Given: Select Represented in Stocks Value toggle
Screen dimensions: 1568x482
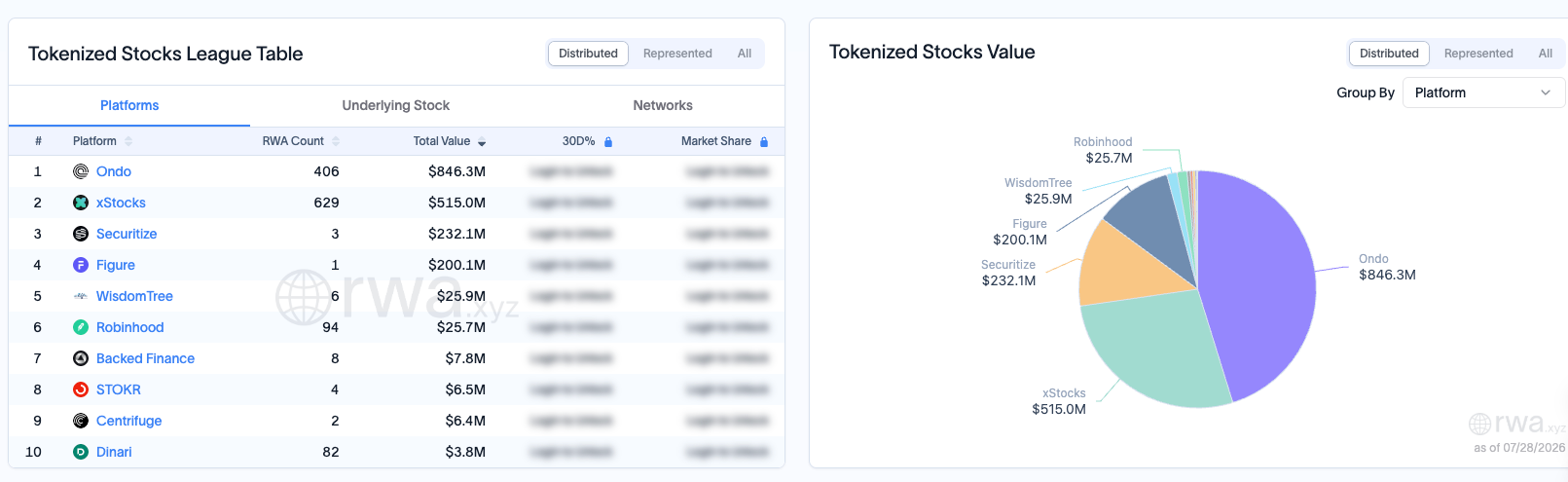Looking at the screenshot, I should point(1478,54).
